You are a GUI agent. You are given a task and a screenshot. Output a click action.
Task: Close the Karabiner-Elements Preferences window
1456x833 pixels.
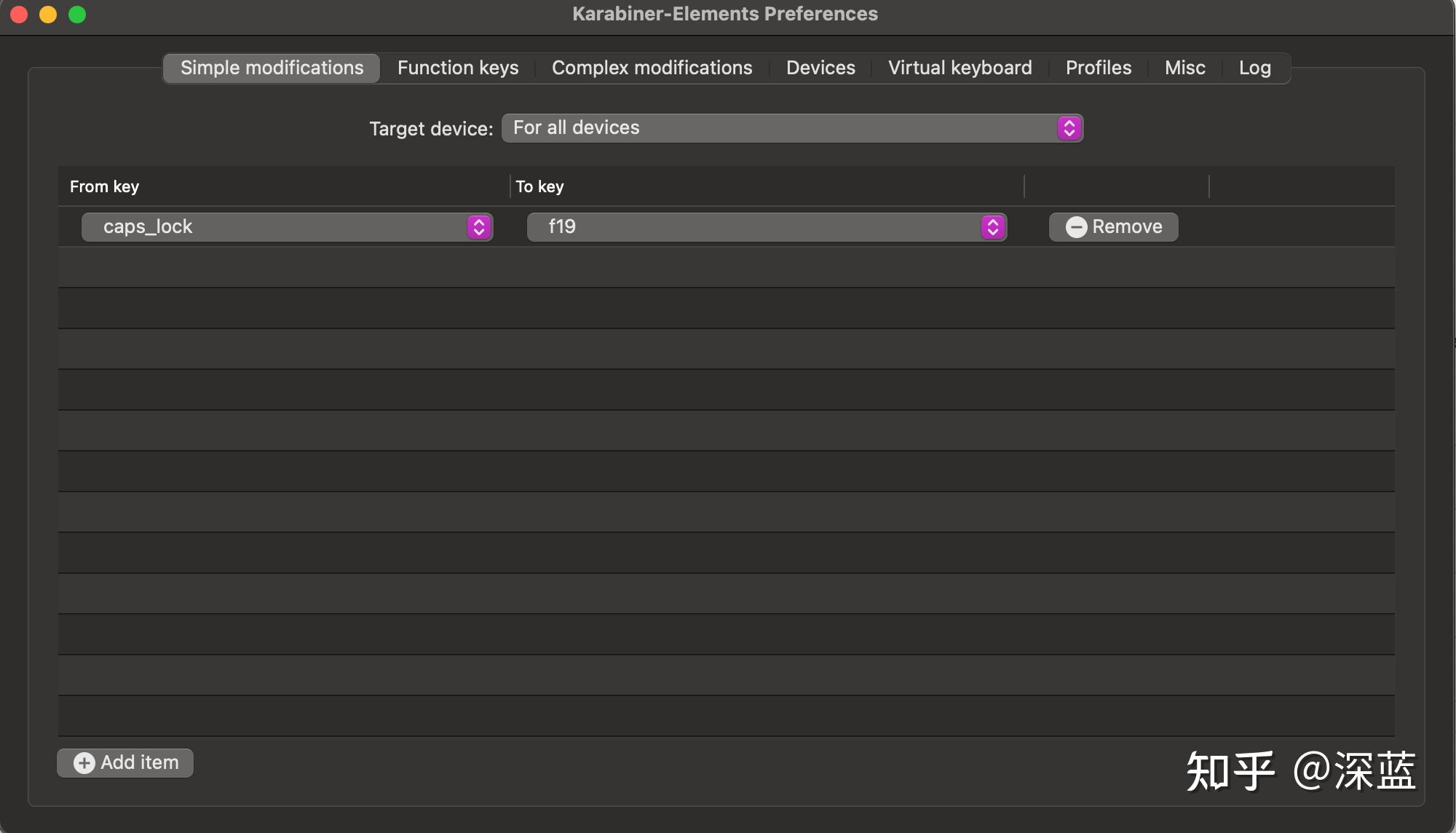click(20, 15)
